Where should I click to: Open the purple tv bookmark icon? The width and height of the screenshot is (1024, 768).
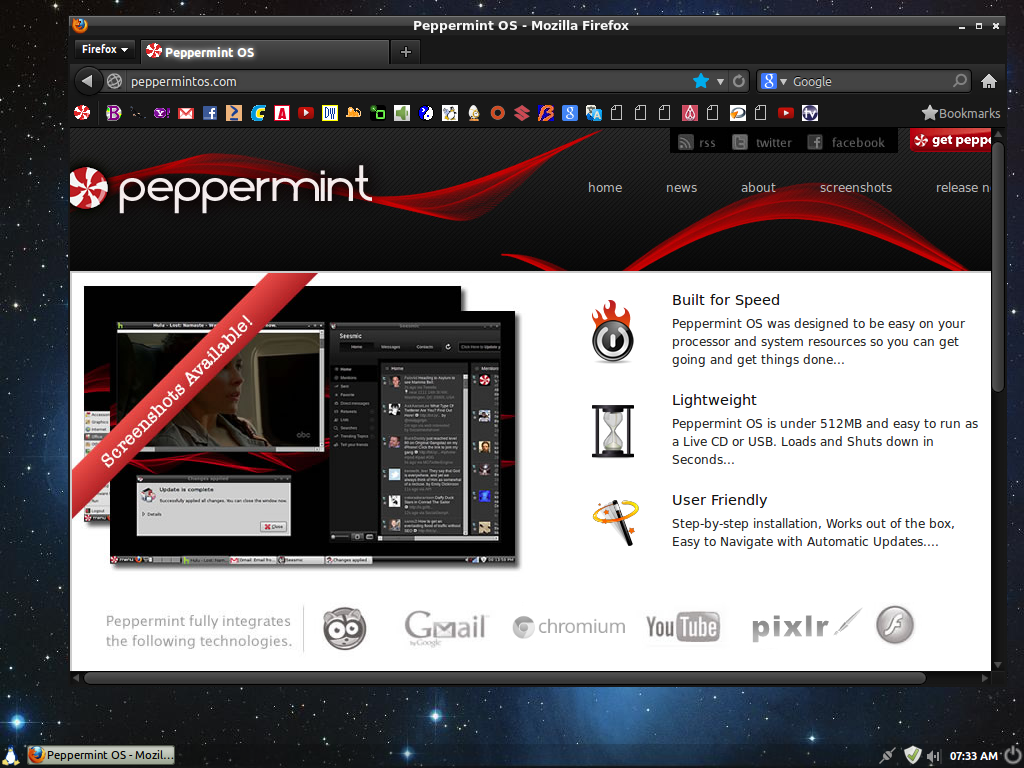tap(810, 113)
